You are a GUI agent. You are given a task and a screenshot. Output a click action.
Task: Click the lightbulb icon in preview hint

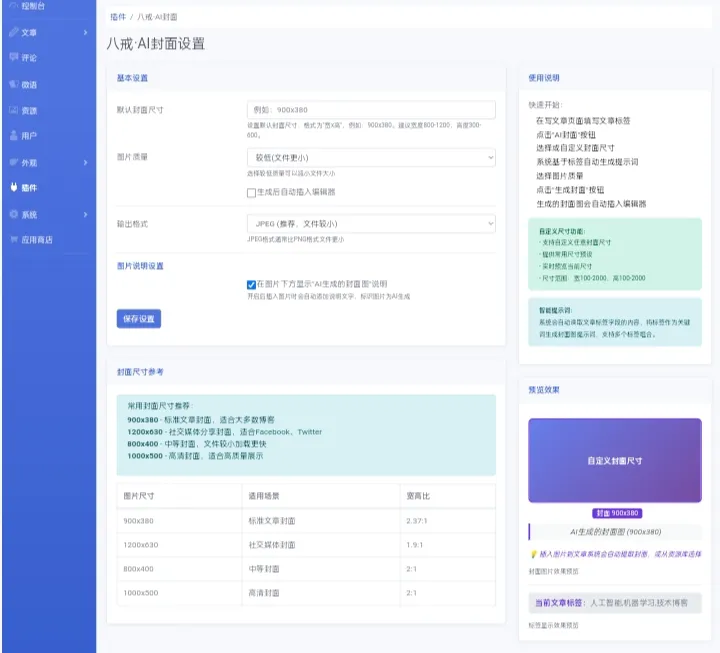click(533, 554)
